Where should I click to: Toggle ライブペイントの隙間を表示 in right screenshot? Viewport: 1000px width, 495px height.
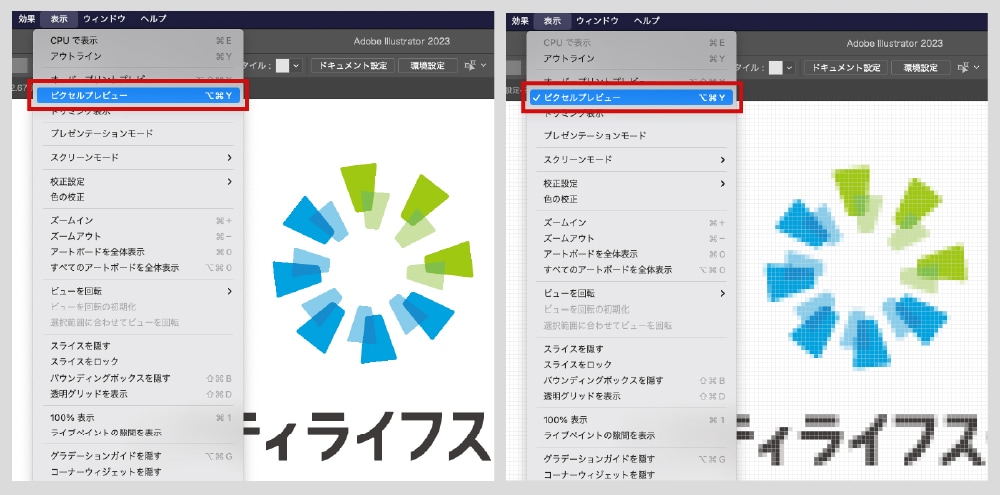631,436
